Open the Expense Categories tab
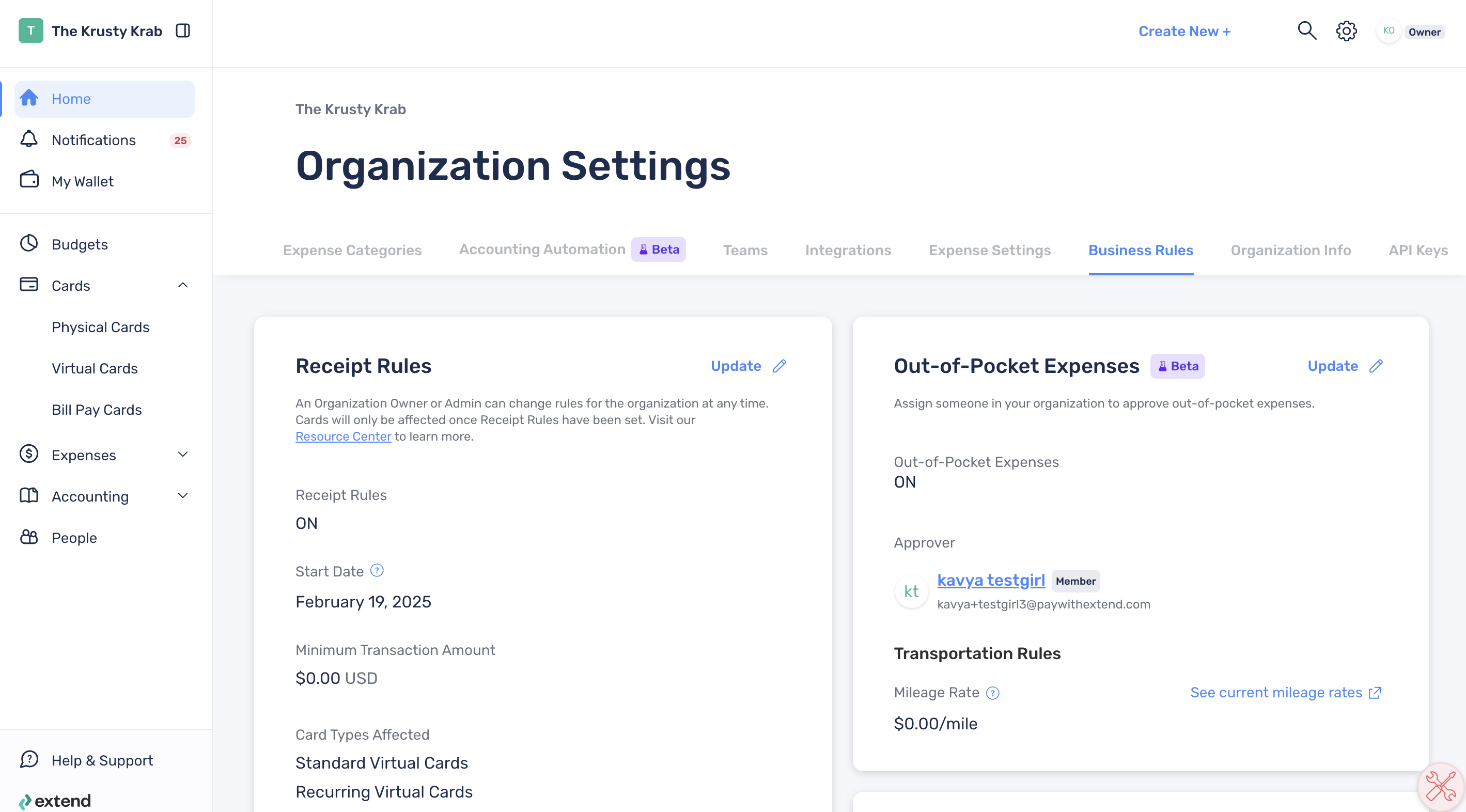This screenshot has height=812, width=1466. (x=352, y=251)
